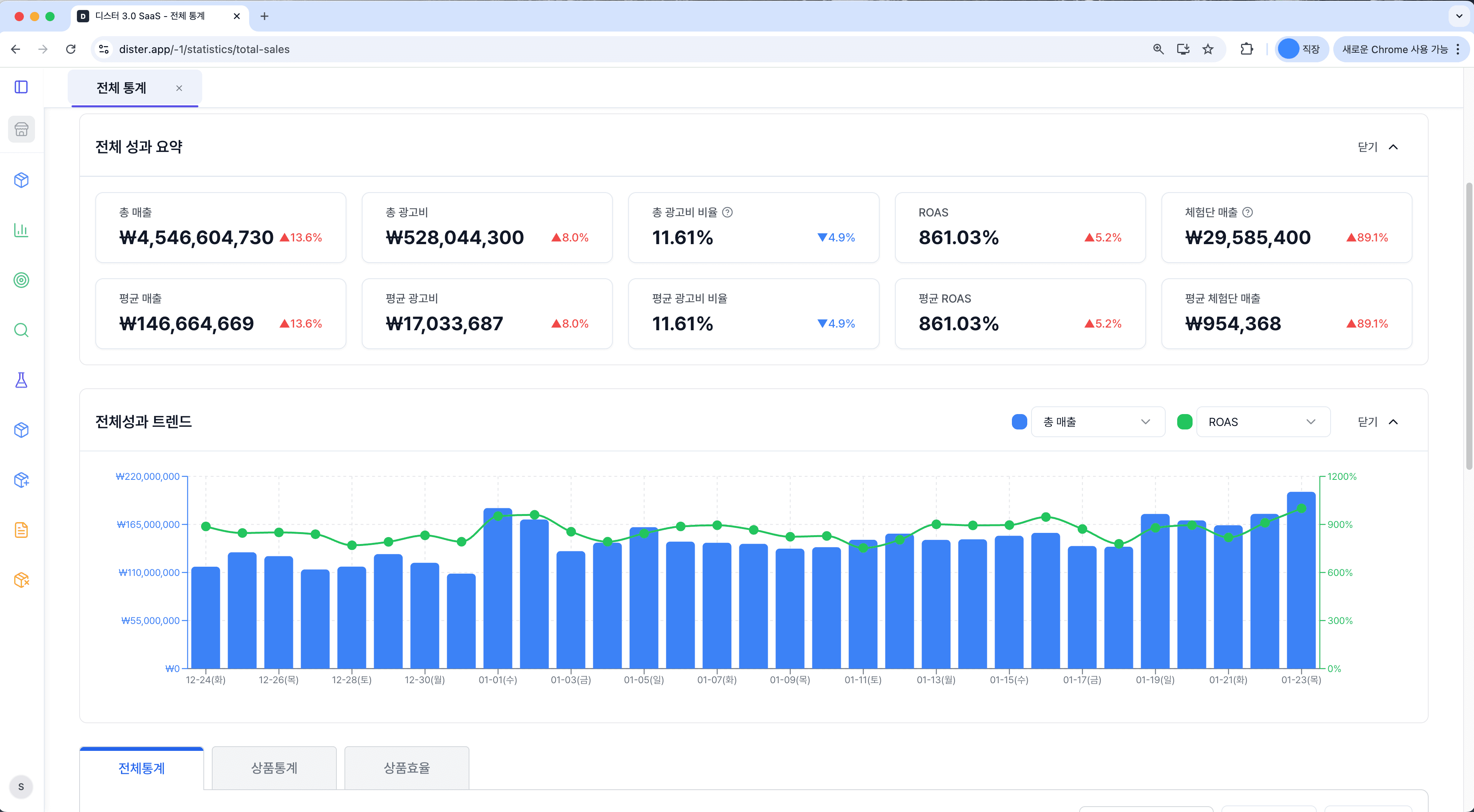Switch to the 상품효율 tab
The height and width of the screenshot is (812, 1474).
click(406, 768)
